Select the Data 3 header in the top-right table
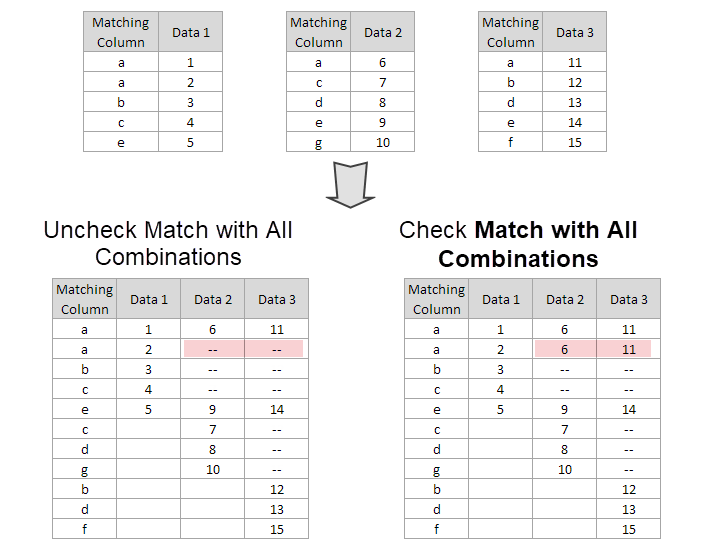This screenshot has width=701, height=551. 575,32
